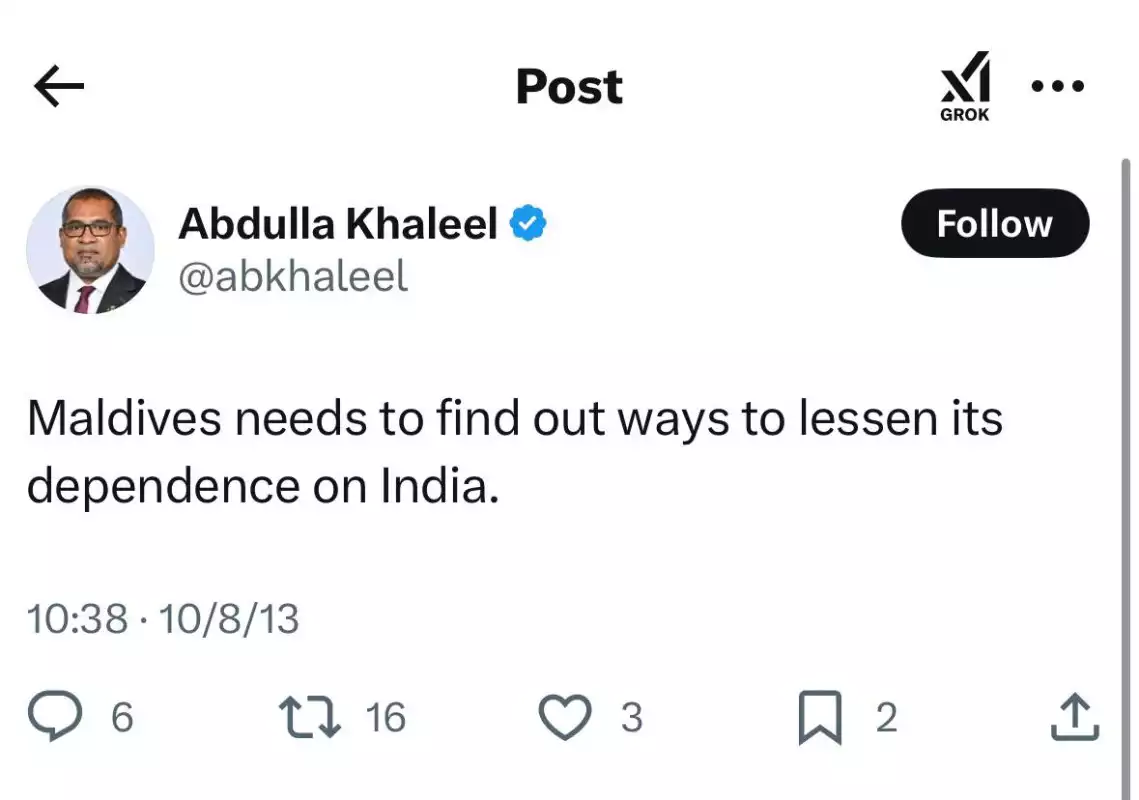View the 6 replies count
The image size is (1139, 800).
(122, 718)
